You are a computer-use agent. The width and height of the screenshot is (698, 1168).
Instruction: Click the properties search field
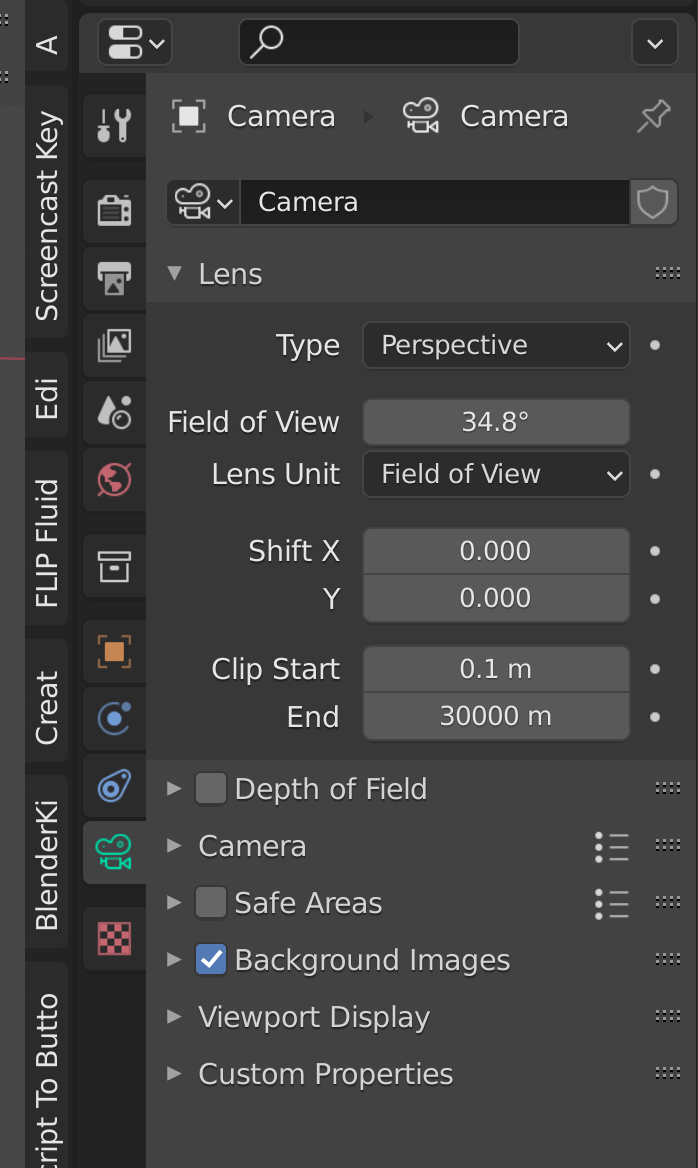pyautogui.click(x=378, y=42)
